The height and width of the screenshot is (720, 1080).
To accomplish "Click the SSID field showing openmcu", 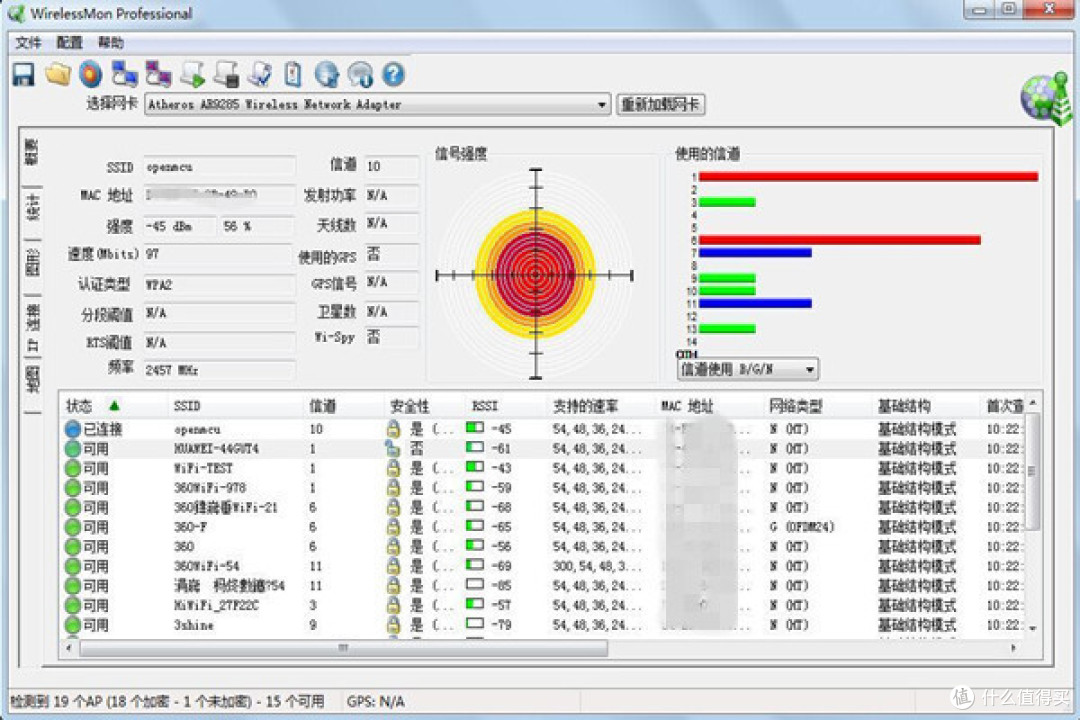I will tap(220, 167).
